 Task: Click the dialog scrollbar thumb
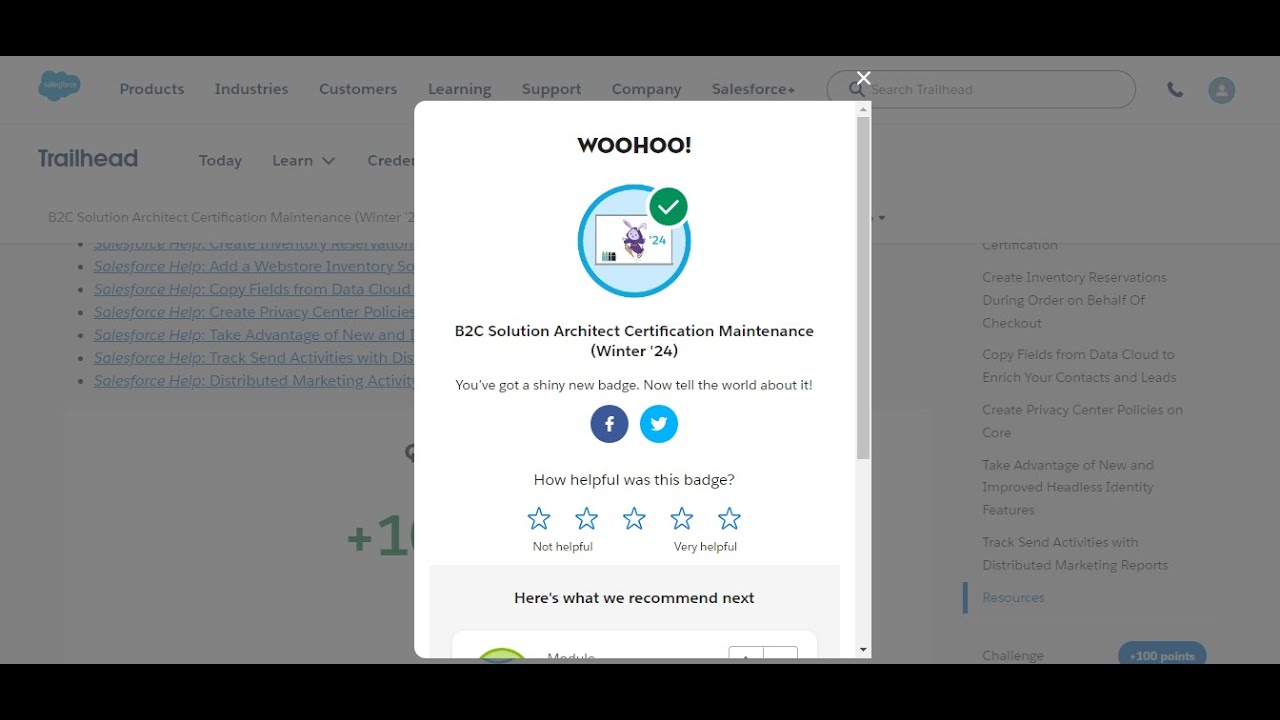(x=864, y=288)
